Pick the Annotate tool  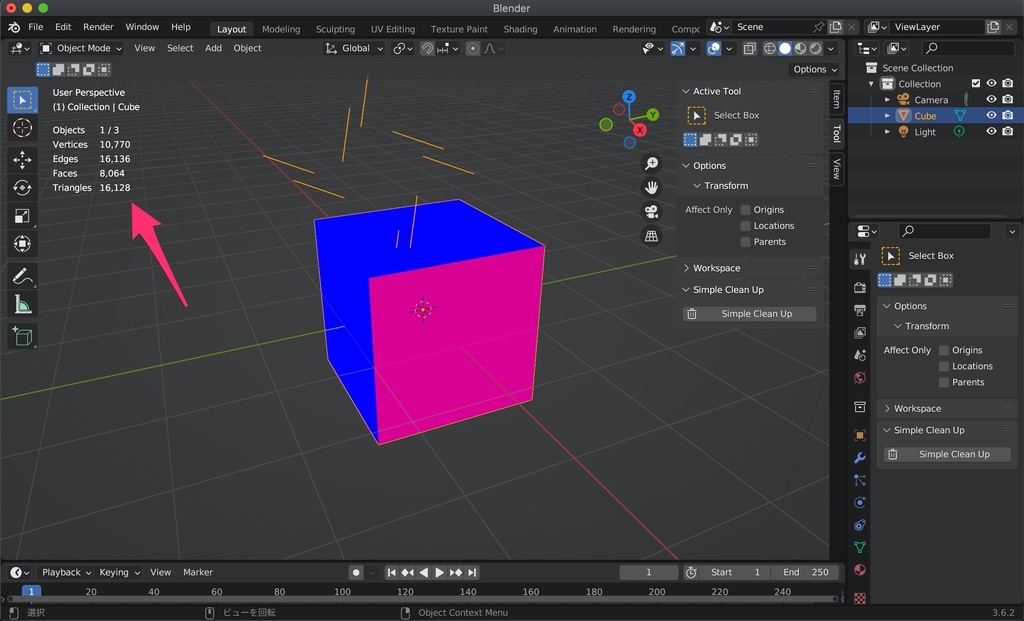point(22,276)
